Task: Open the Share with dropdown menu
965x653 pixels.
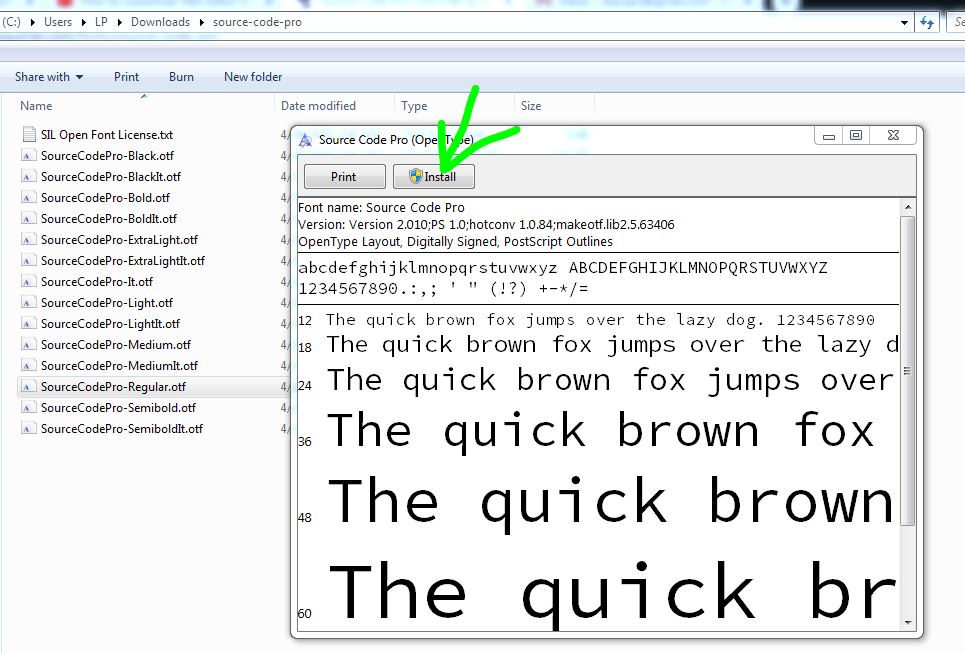Action: 49,77
